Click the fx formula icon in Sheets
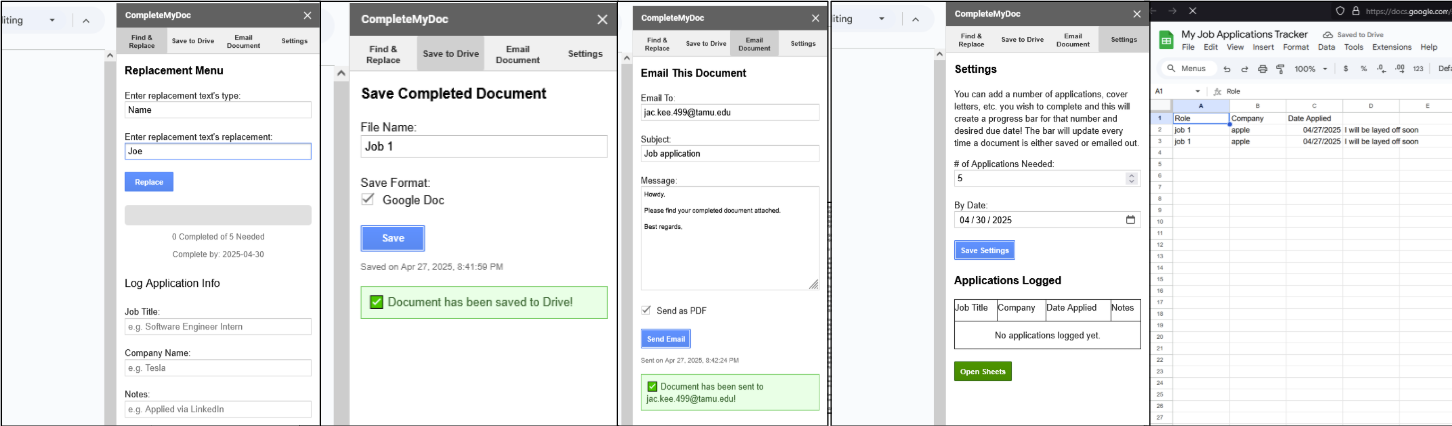1452x426 pixels. coord(1217,91)
